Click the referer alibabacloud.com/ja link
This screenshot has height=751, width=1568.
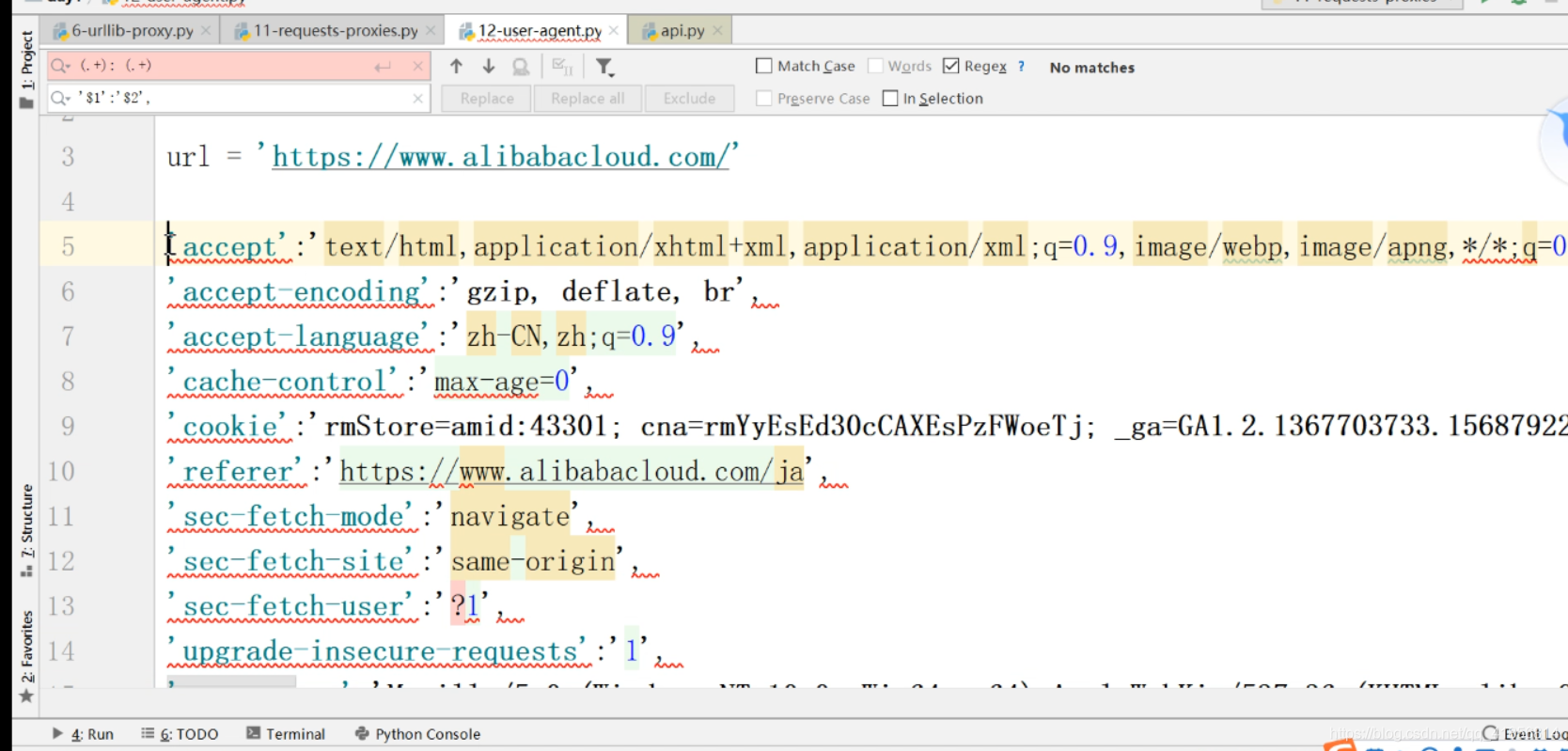572,471
